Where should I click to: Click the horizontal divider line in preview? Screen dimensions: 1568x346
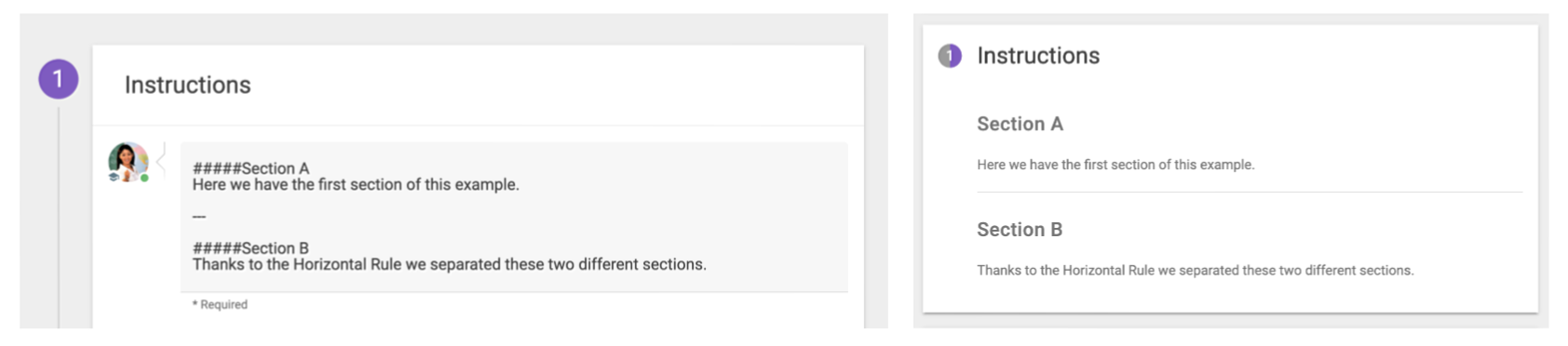point(1250,193)
